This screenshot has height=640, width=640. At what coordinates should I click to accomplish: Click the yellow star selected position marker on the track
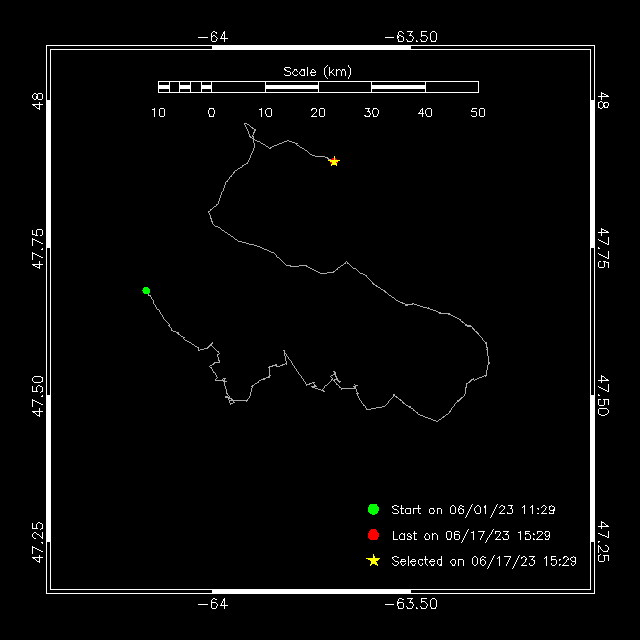pos(334,161)
